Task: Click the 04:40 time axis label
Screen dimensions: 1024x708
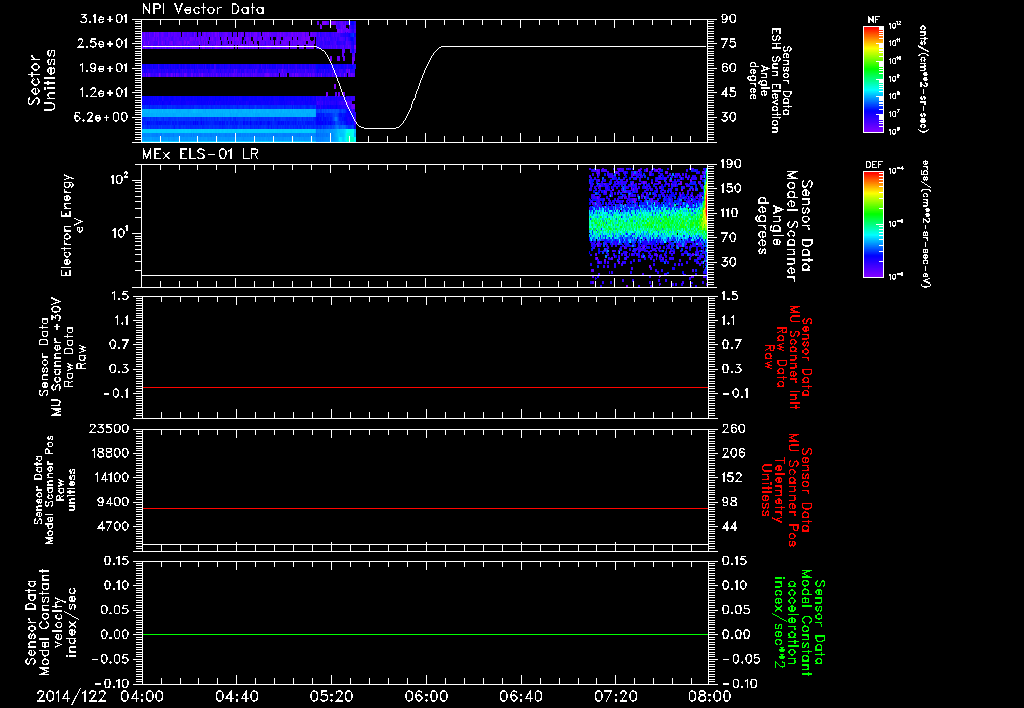Action: 236,696
